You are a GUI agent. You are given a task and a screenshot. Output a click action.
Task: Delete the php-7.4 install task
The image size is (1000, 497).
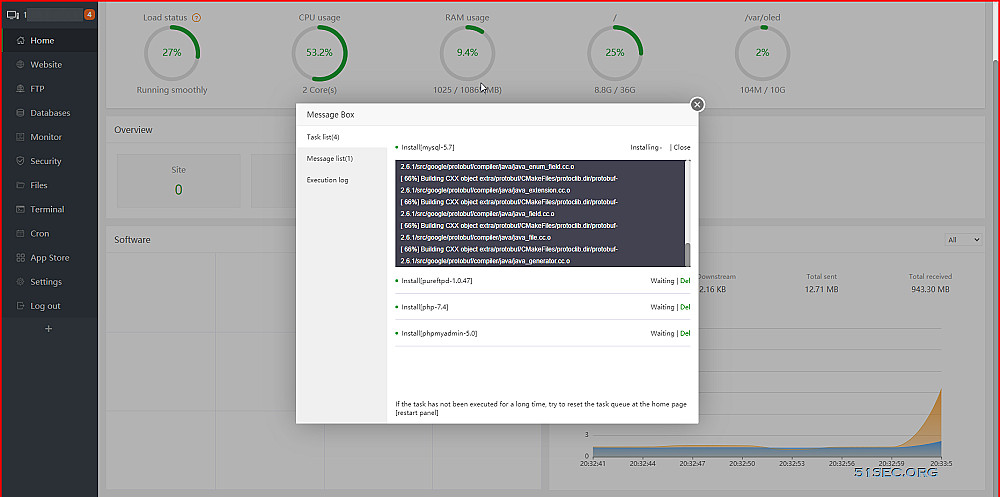tap(686, 307)
